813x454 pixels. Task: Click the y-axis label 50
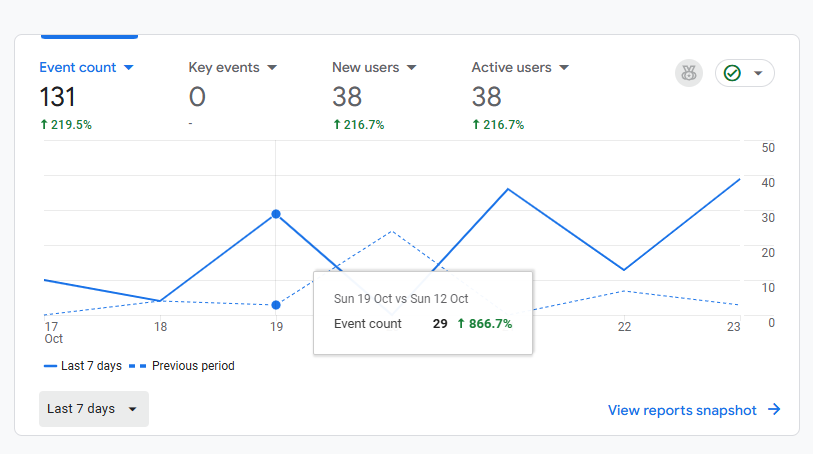(768, 148)
